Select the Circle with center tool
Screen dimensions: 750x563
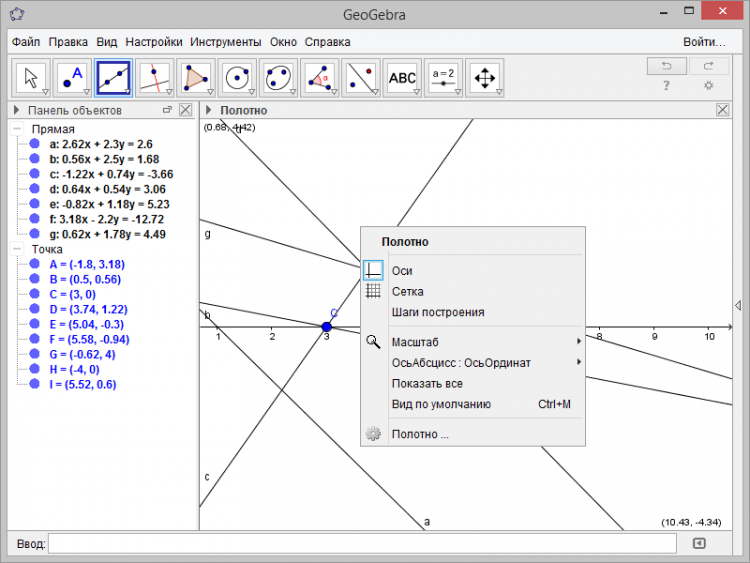tap(237, 77)
